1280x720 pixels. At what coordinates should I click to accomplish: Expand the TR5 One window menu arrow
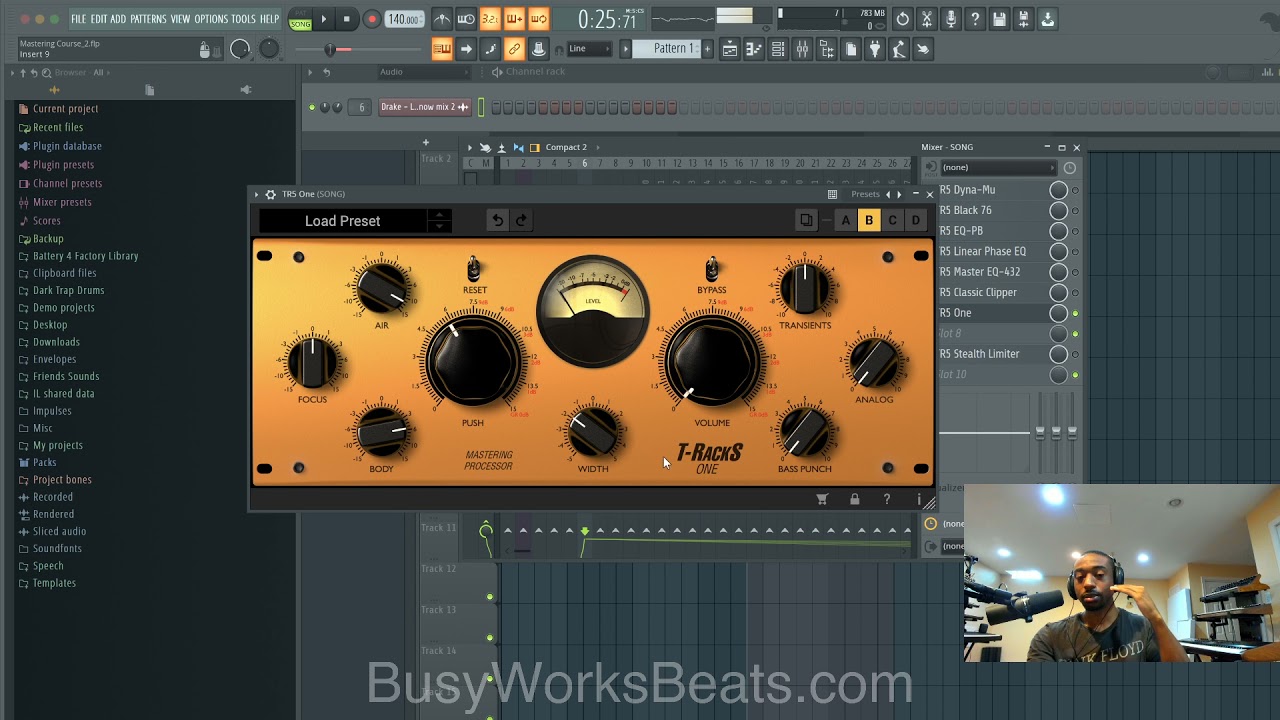coord(257,194)
